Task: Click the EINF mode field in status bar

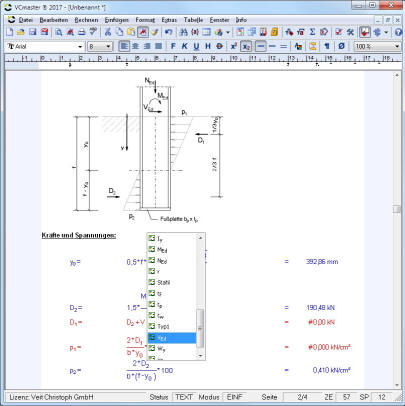Action: click(x=235, y=397)
